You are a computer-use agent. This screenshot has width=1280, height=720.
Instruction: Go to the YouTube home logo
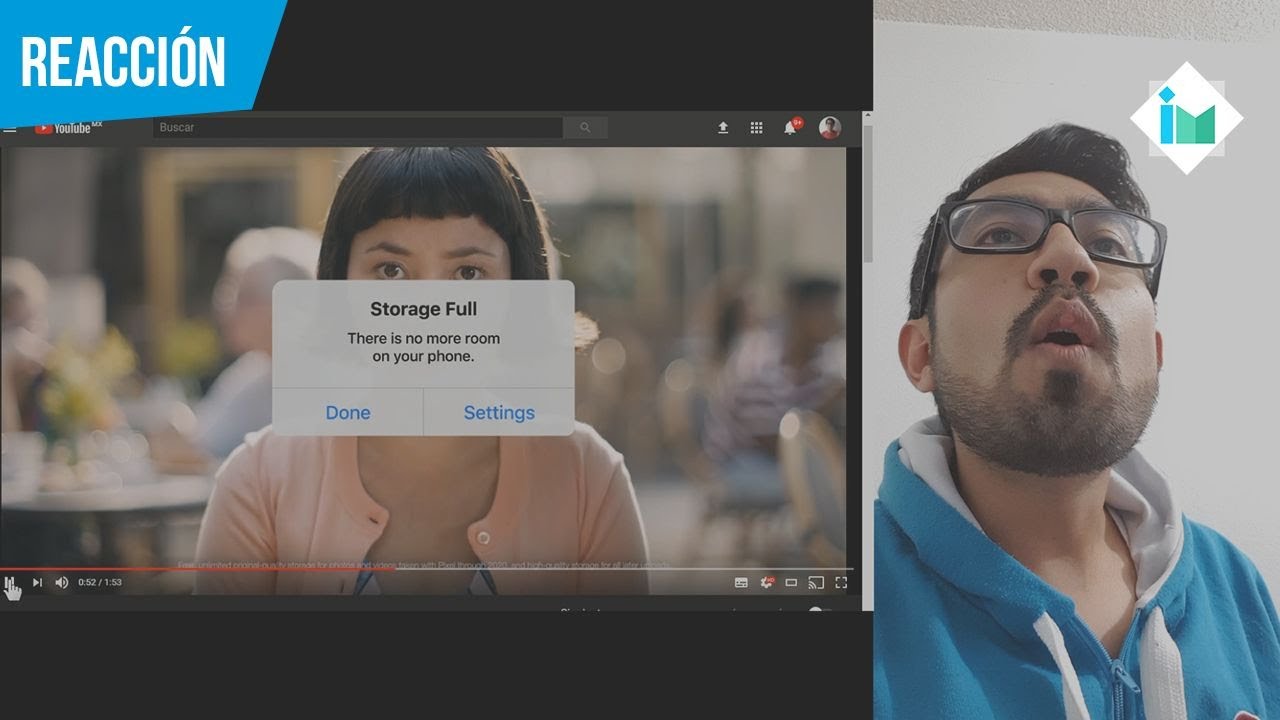point(68,127)
